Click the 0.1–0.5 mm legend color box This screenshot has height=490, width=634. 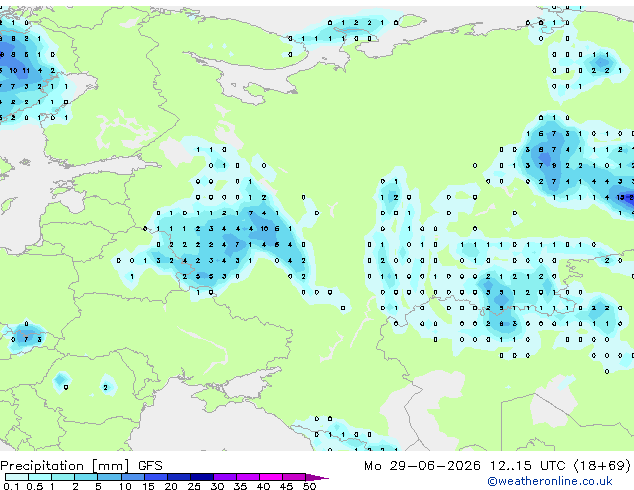point(17,477)
